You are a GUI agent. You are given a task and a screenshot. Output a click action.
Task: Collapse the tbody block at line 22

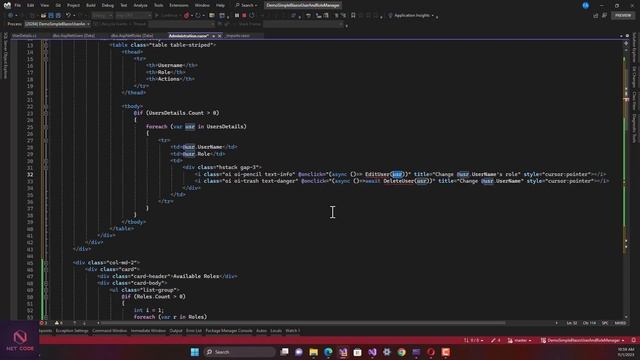tap(46, 107)
